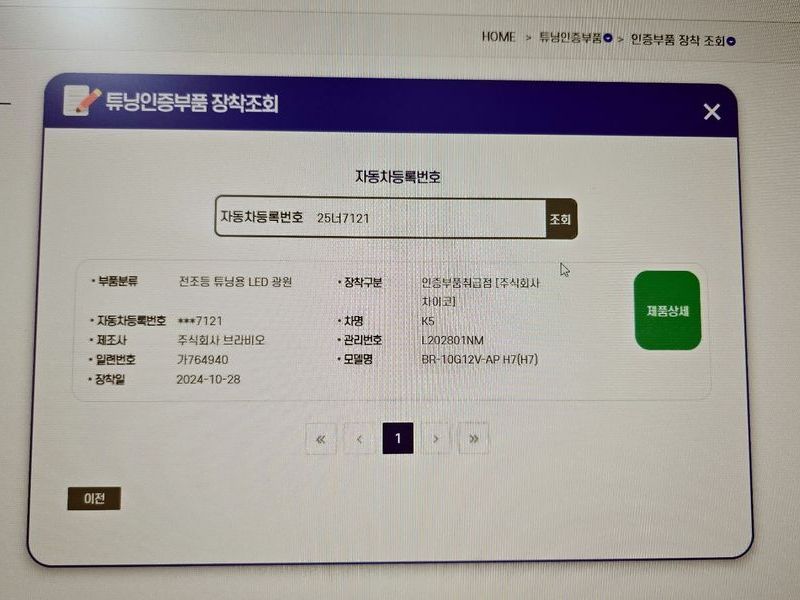The height and width of the screenshot is (600, 800).
Task: Go to HOME in breadcrumb
Action: coord(498,37)
